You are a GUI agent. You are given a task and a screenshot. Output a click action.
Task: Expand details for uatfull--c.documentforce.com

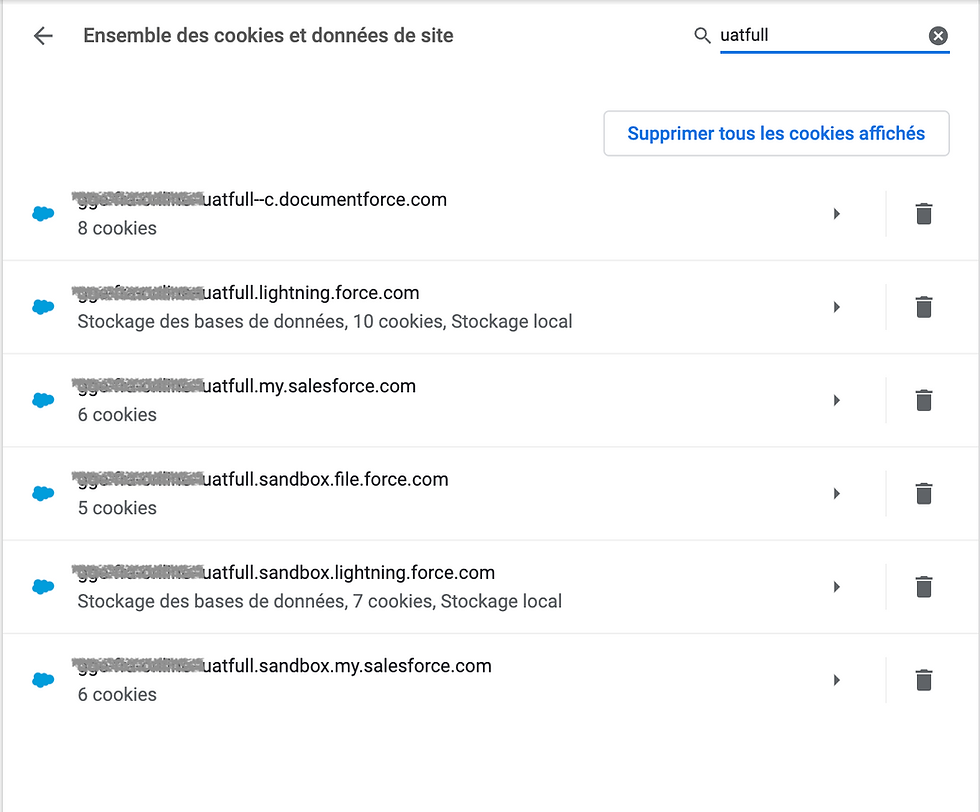(x=836, y=214)
